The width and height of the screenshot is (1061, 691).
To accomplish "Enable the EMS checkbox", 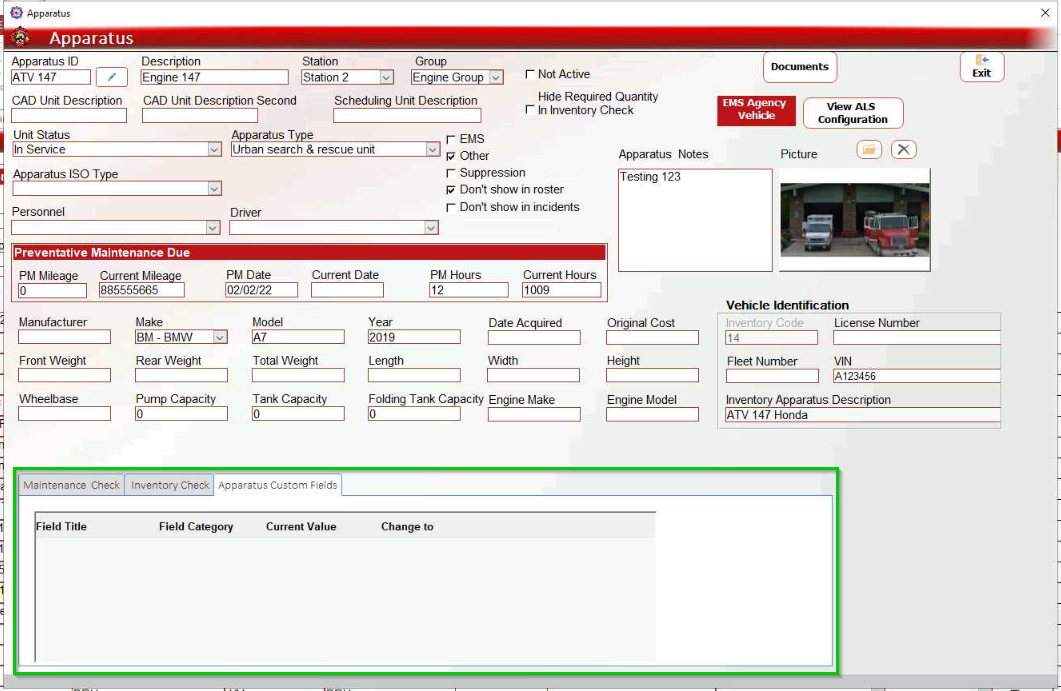I will (x=451, y=139).
